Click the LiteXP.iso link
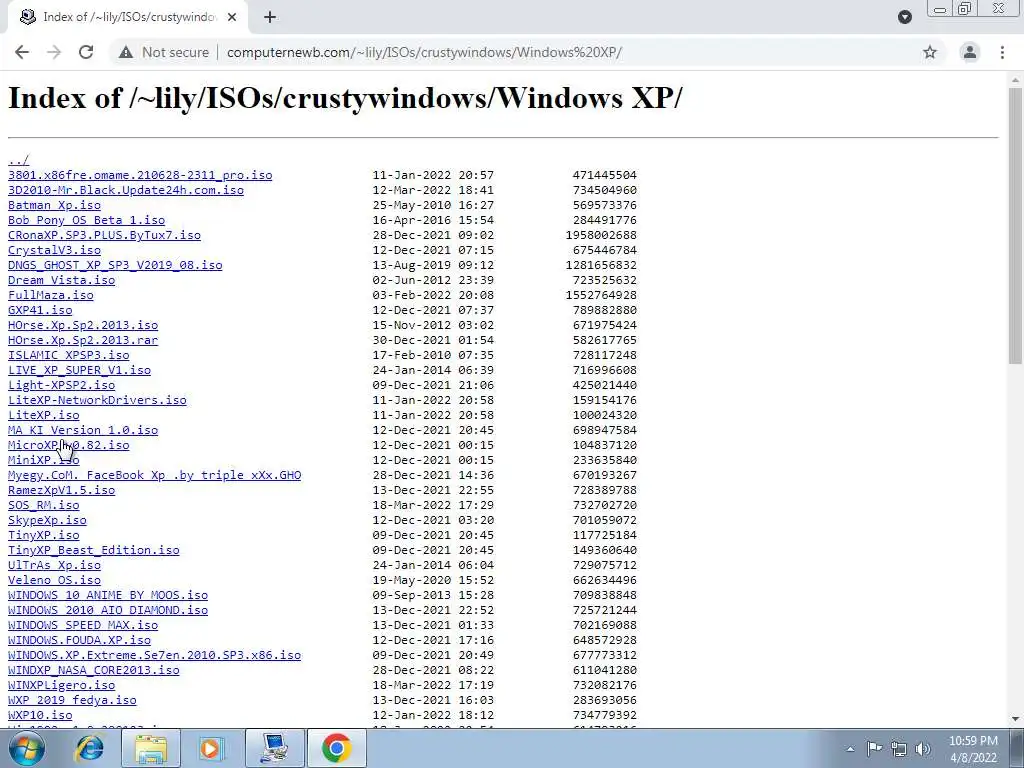 tap(44, 415)
